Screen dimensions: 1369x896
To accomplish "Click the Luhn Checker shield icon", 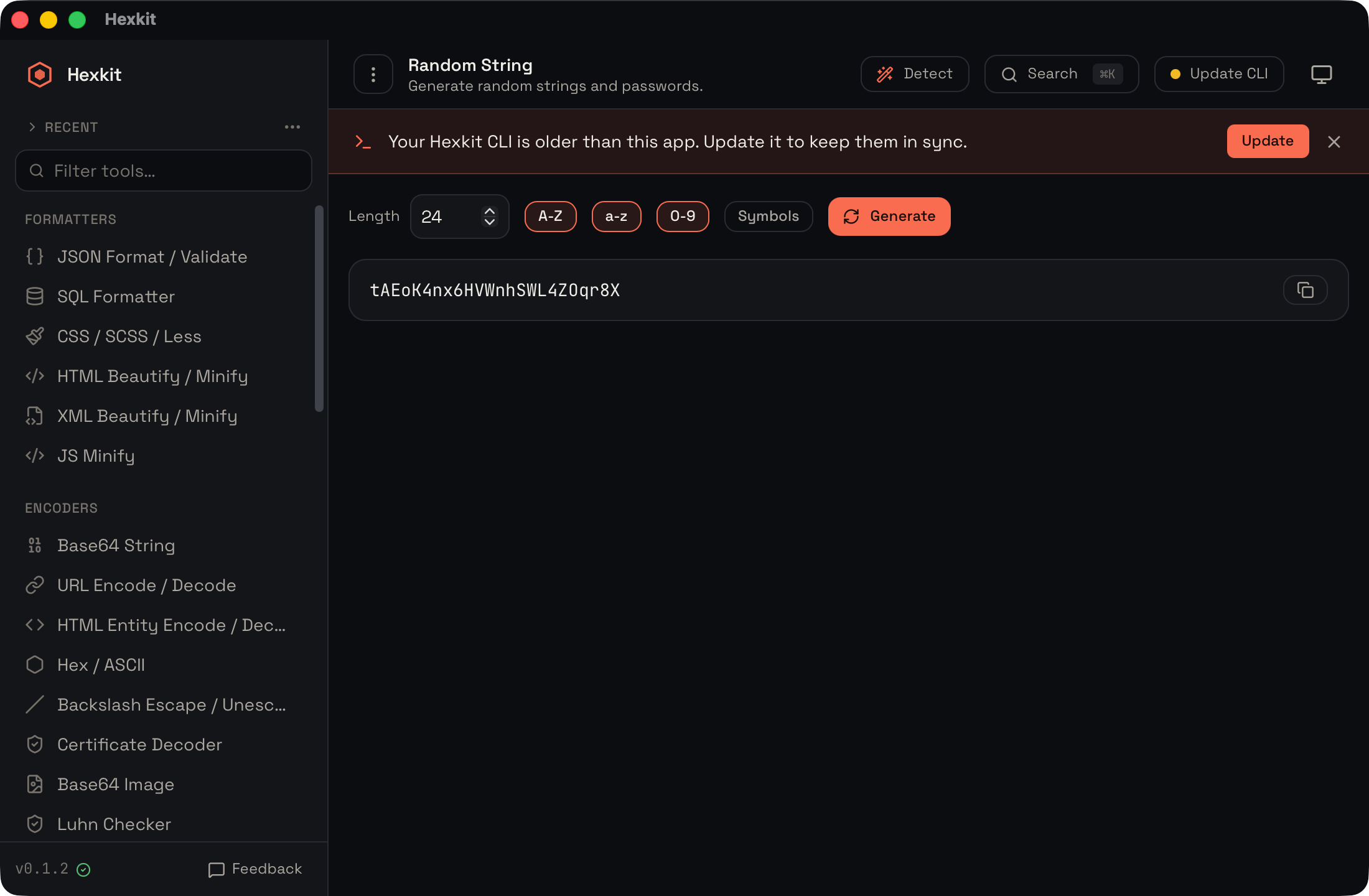I will click(35, 824).
